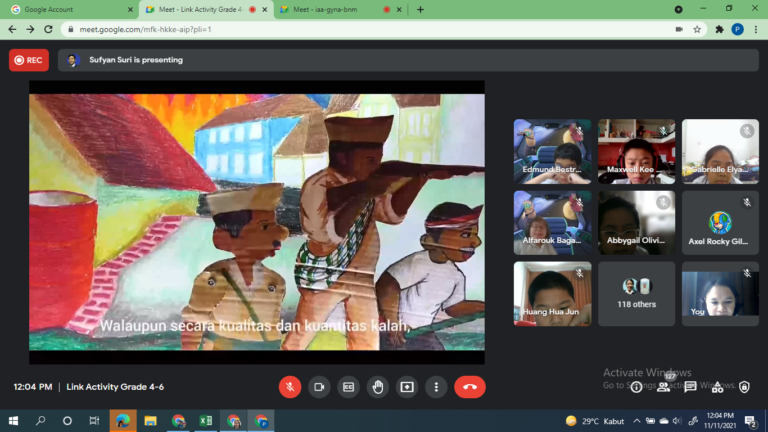Unmute the microphone in Meet
Viewport: 768px width, 432px height.
290,387
